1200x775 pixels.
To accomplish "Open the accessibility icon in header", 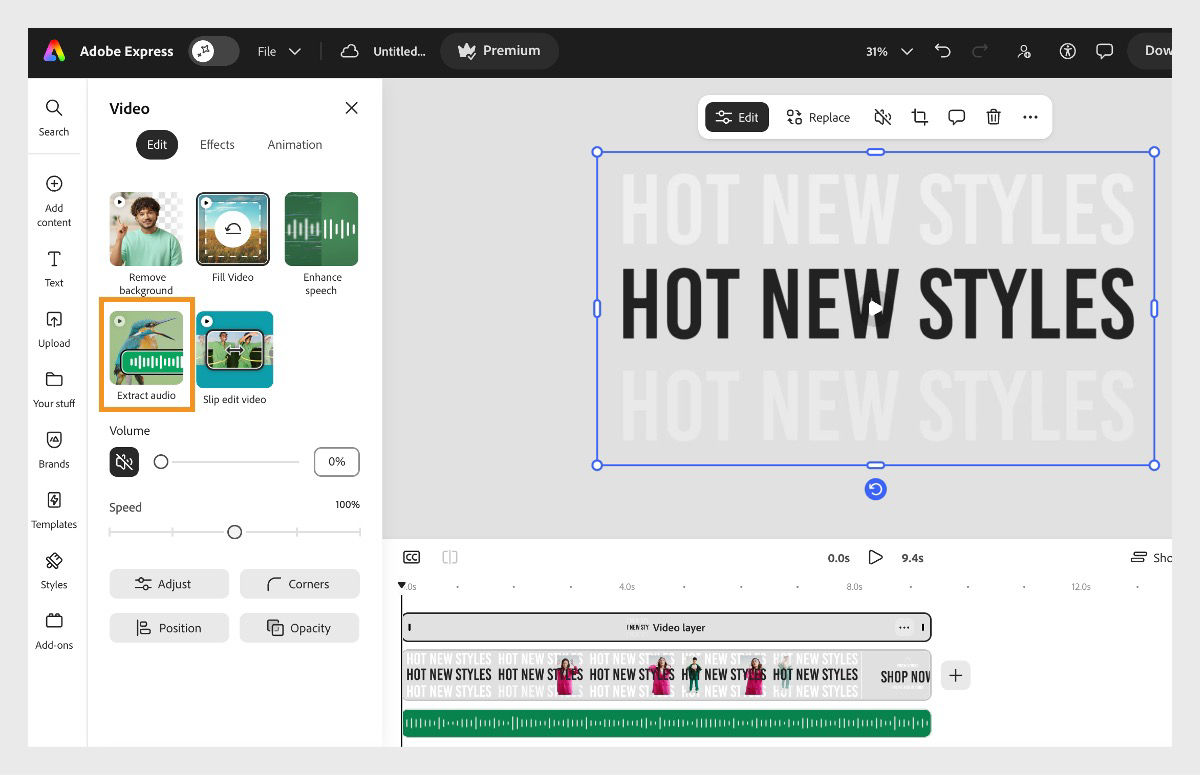I will pos(1067,51).
